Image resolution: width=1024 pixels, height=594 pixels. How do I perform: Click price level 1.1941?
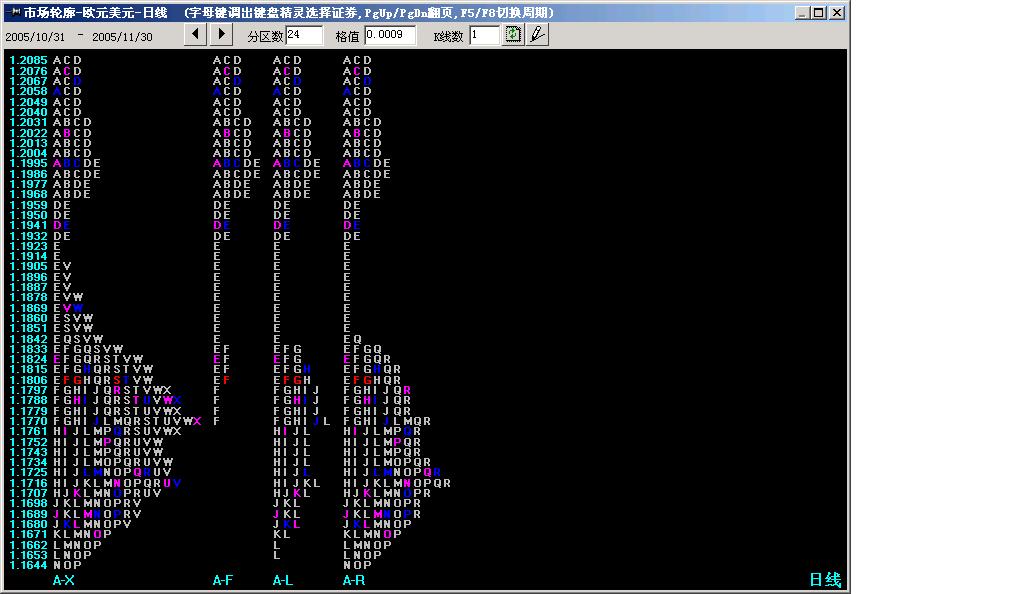point(29,225)
